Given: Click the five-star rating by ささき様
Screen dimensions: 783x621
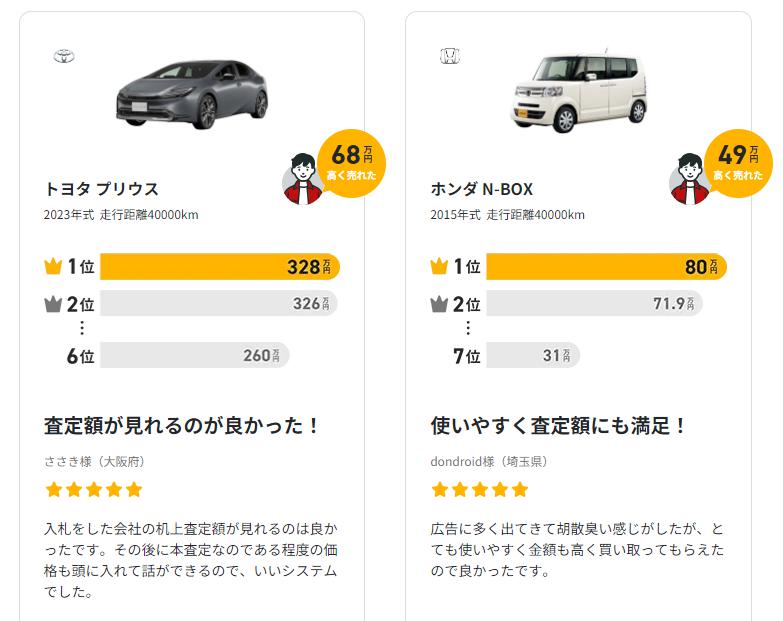Looking at the screenshot, I should point(93,490).
